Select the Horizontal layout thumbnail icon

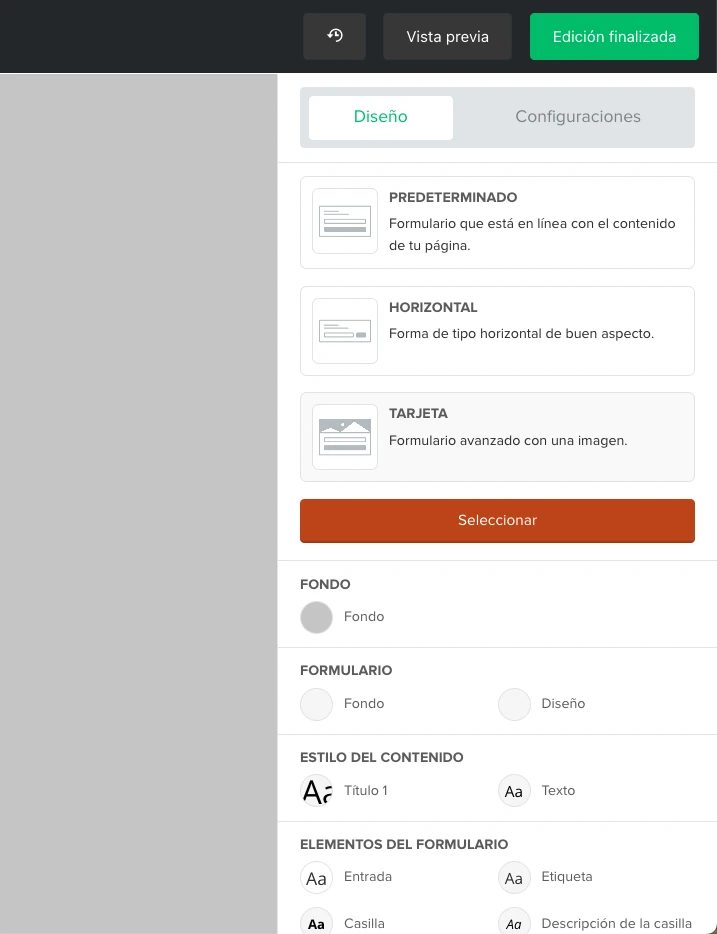point(345,331)
